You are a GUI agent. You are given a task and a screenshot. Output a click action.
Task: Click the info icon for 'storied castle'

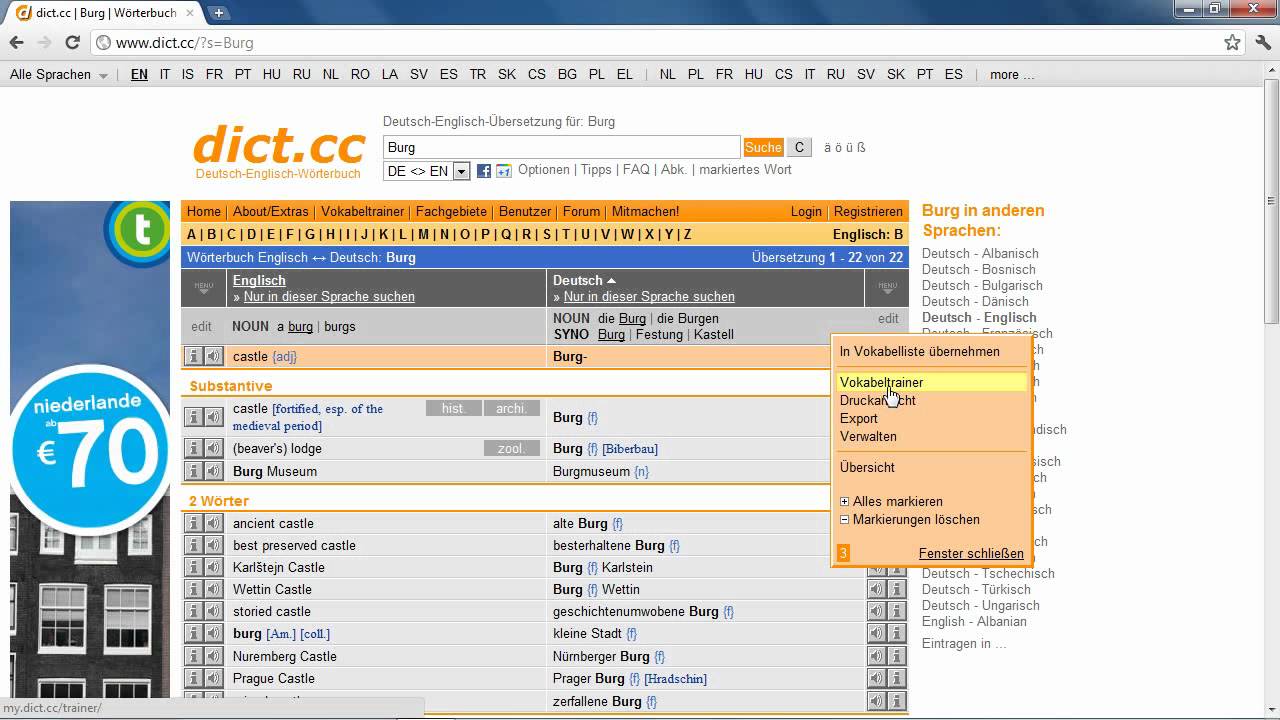coord(193,611)
